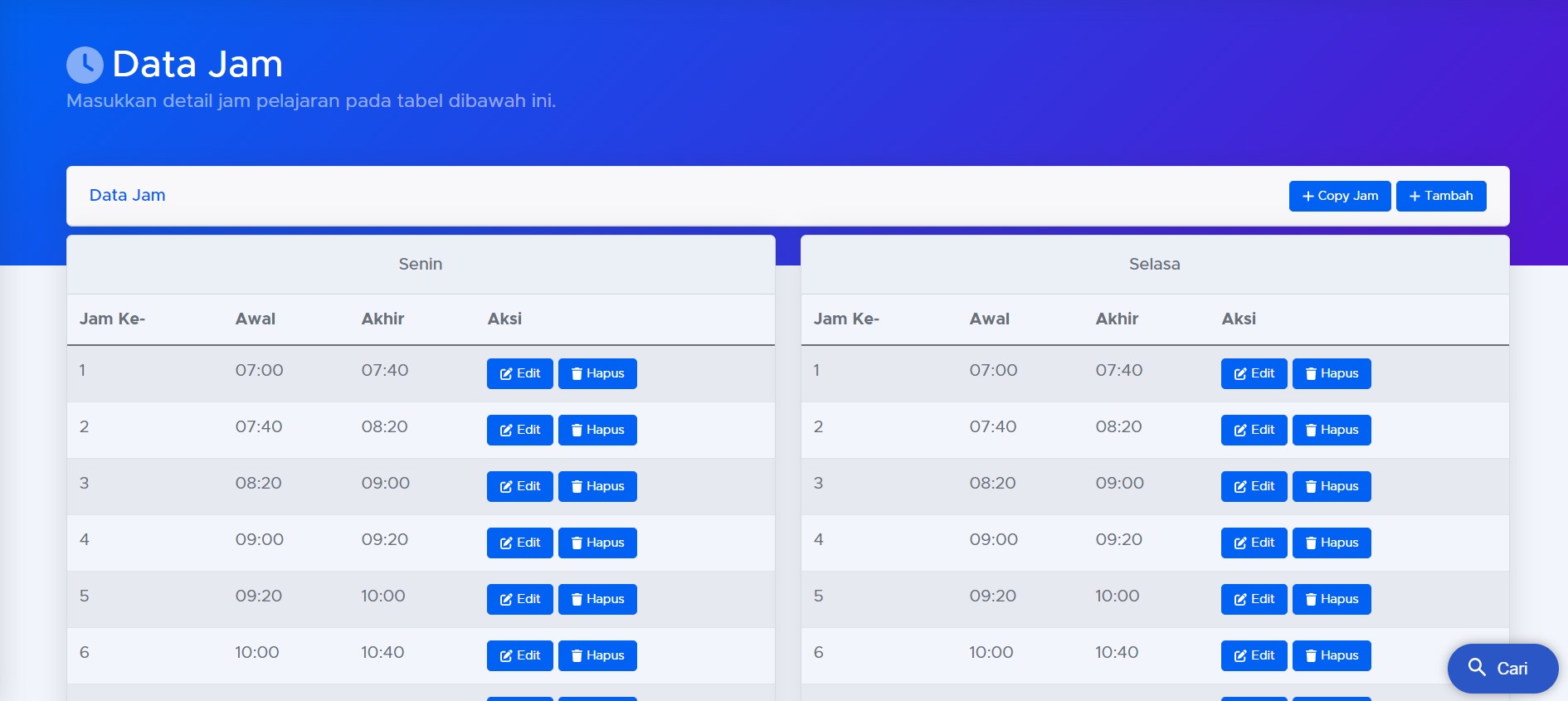
Task: Edit Senin jam ke-2 row
Action: tap(520, 430)
